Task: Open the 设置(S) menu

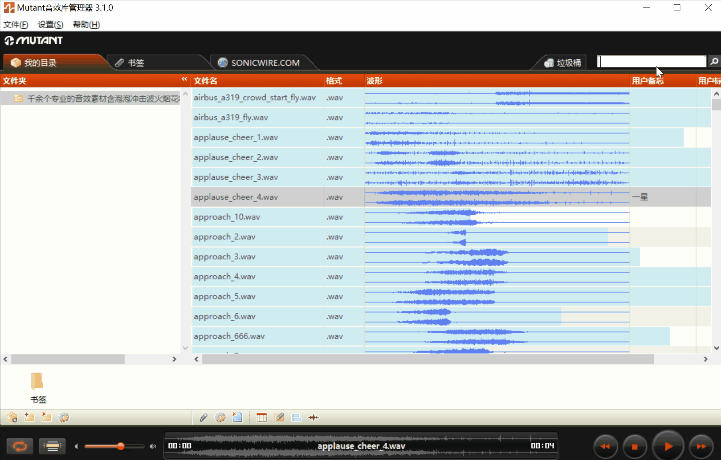Action: pyautogui.click(x=50, y=24)
